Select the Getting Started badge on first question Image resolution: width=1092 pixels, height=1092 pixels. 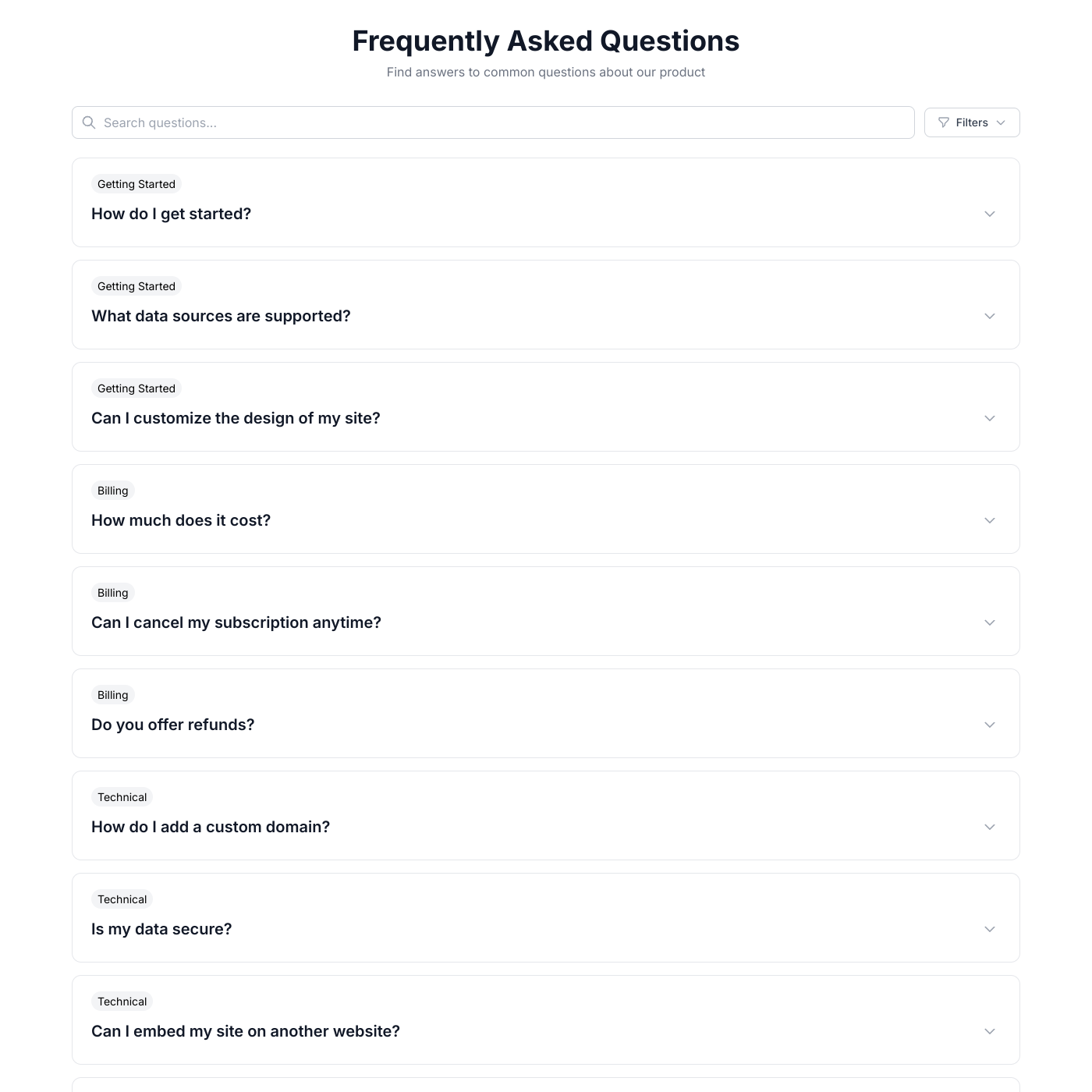(x=136, y=184)
